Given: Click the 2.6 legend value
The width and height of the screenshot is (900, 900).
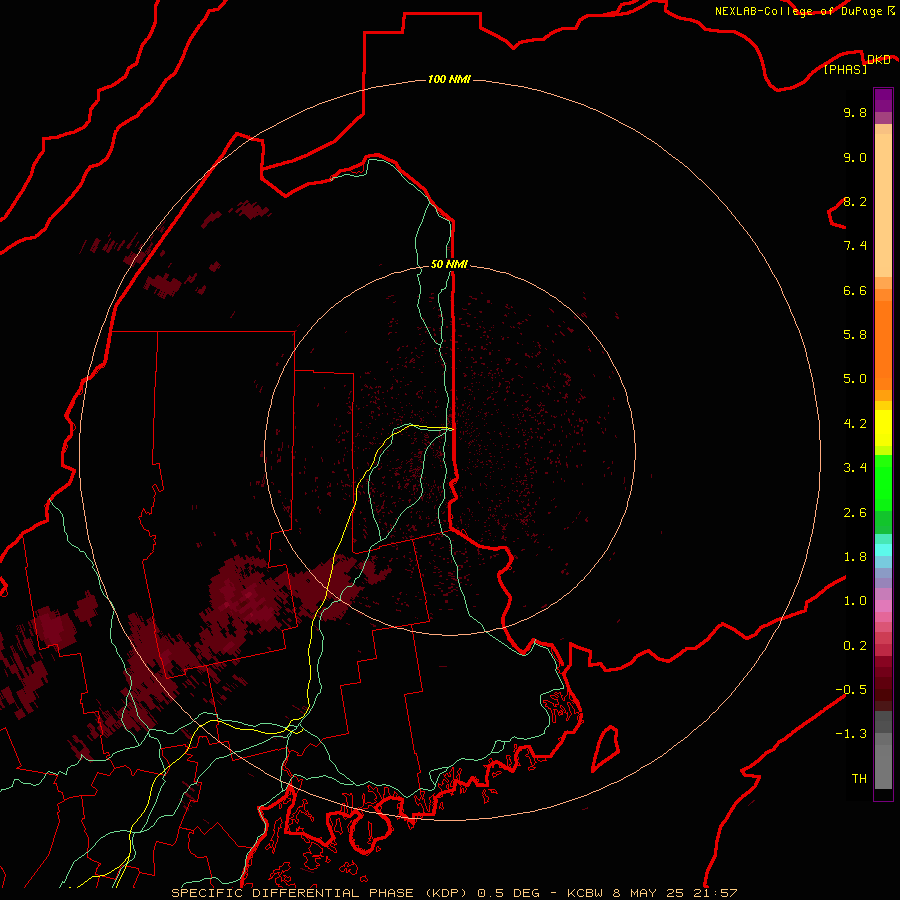Looking at the screenshot, I should pos(855,512).
